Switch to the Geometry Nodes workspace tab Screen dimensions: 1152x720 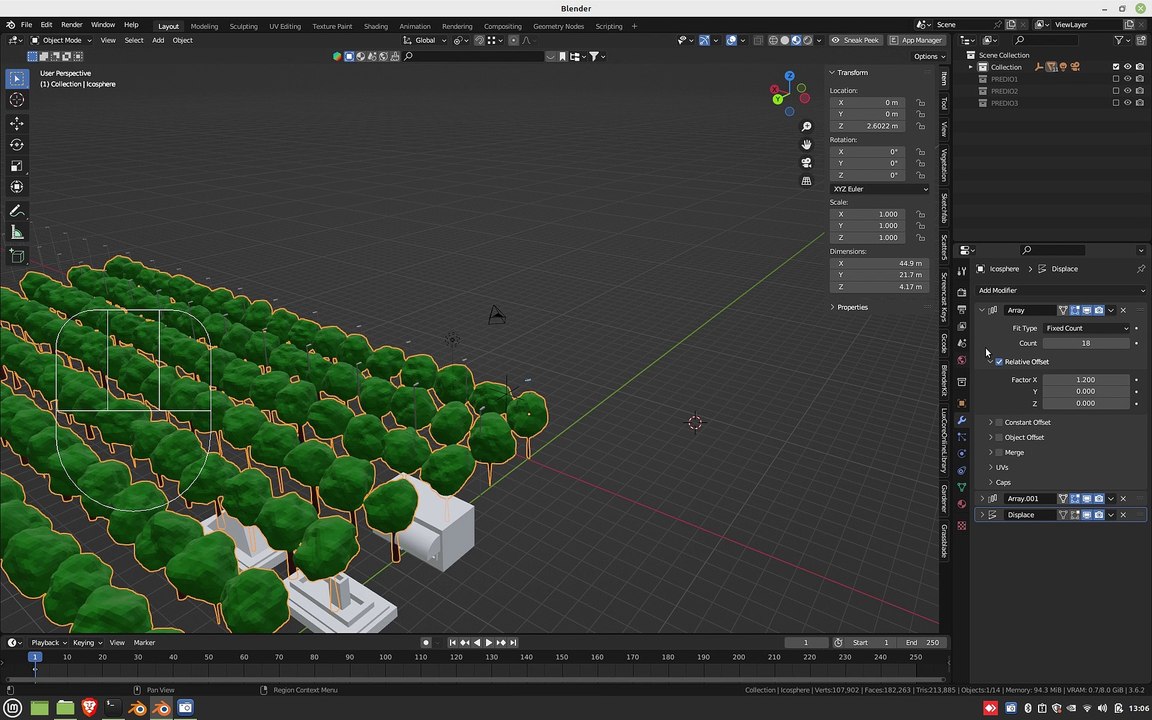click(x=558, y=26)
